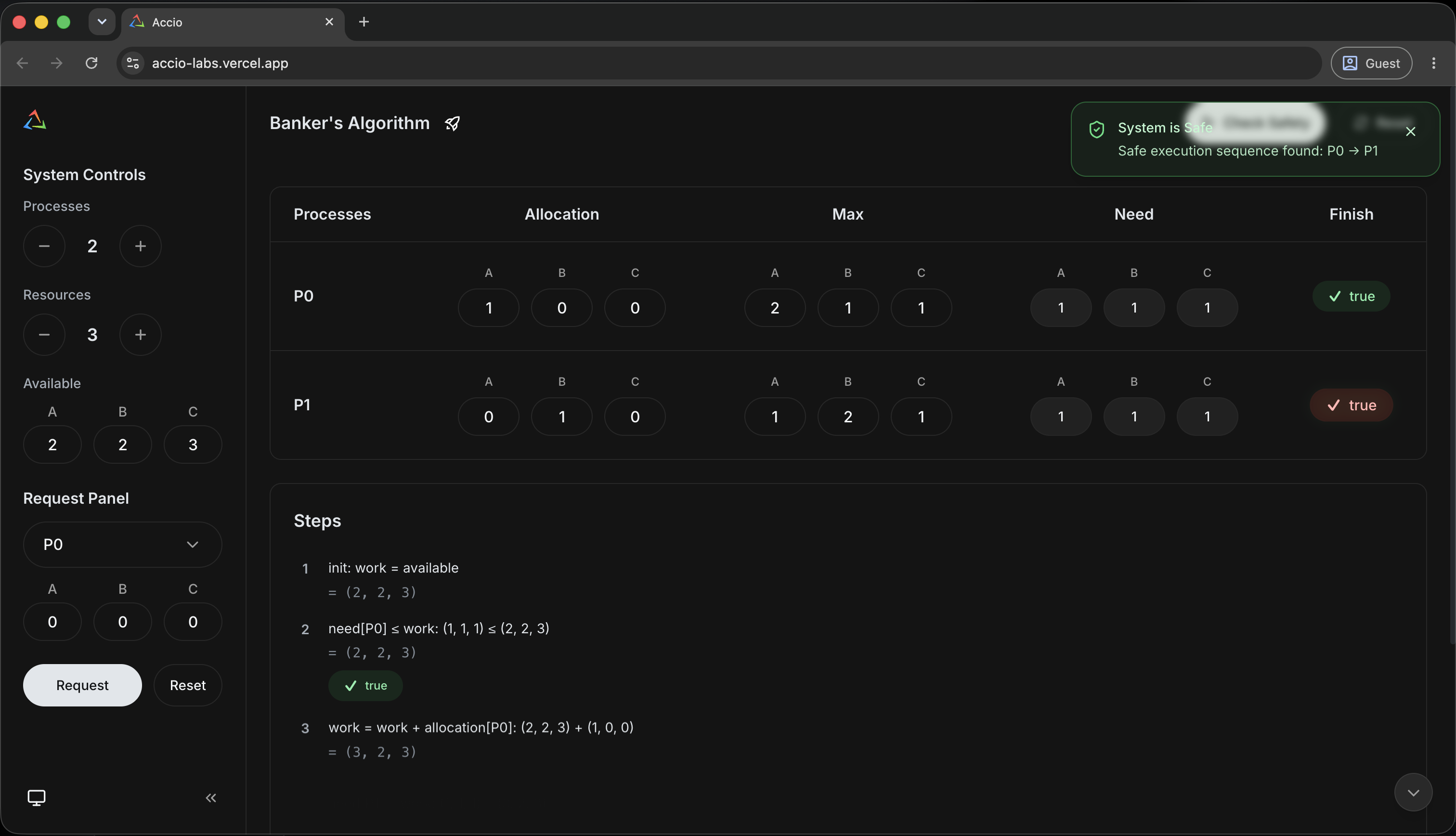Open the tab search dropdown

[102, 22]
